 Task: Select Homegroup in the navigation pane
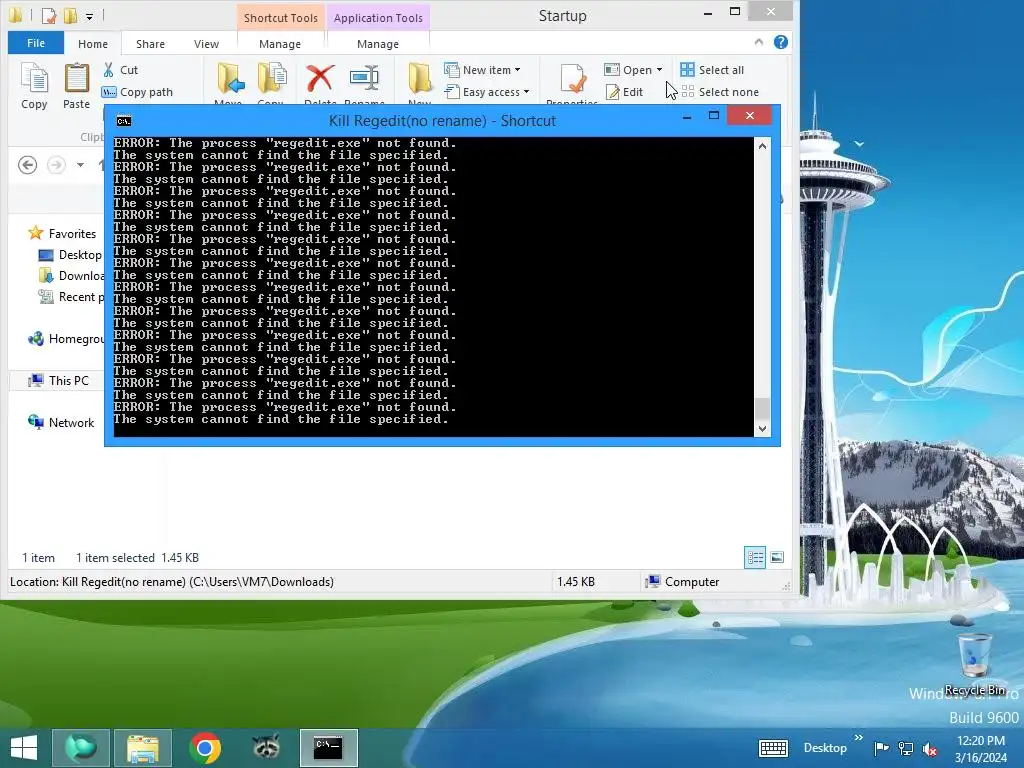tap(65, 339)
